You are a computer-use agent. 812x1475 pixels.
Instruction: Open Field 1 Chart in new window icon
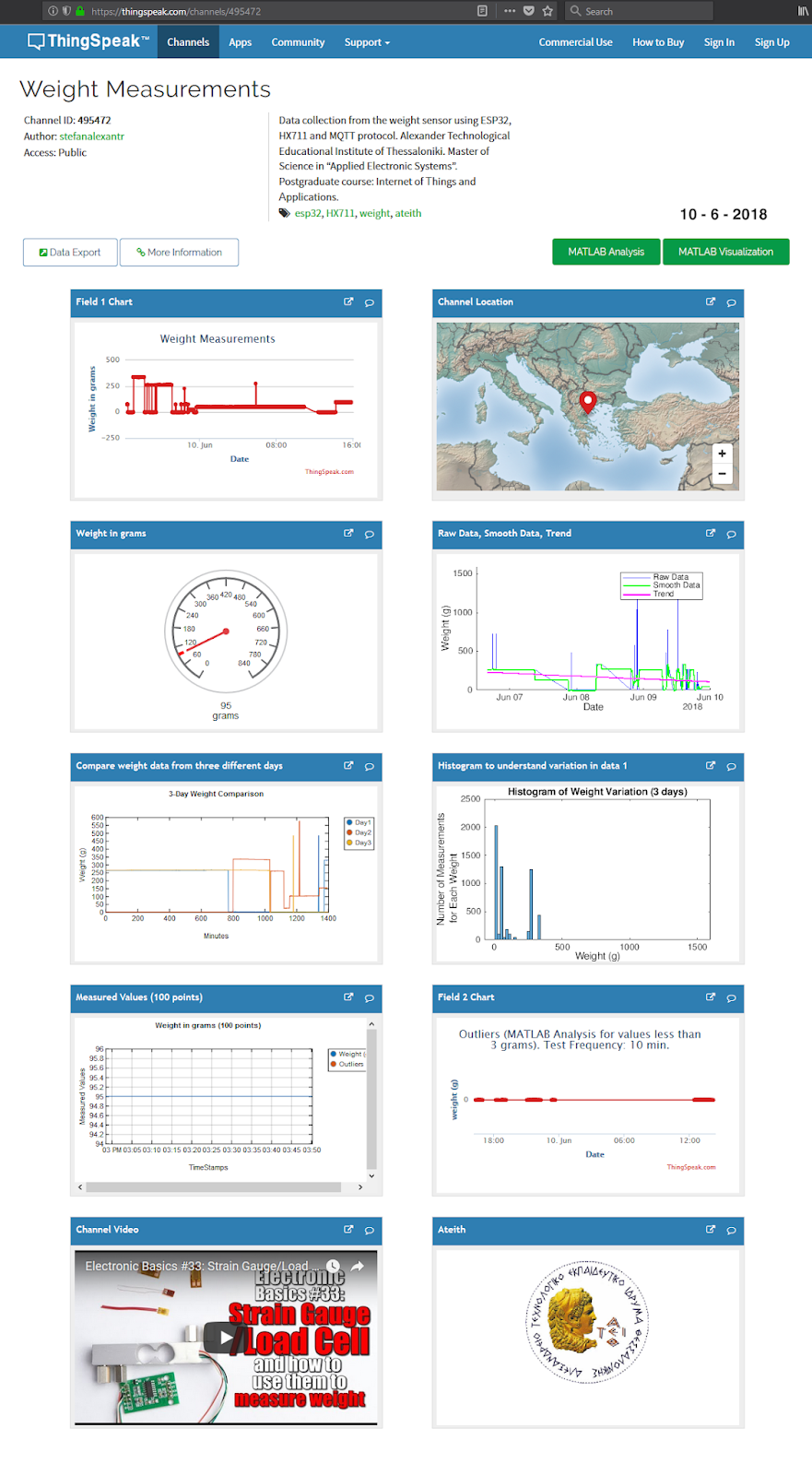(348, 301)
